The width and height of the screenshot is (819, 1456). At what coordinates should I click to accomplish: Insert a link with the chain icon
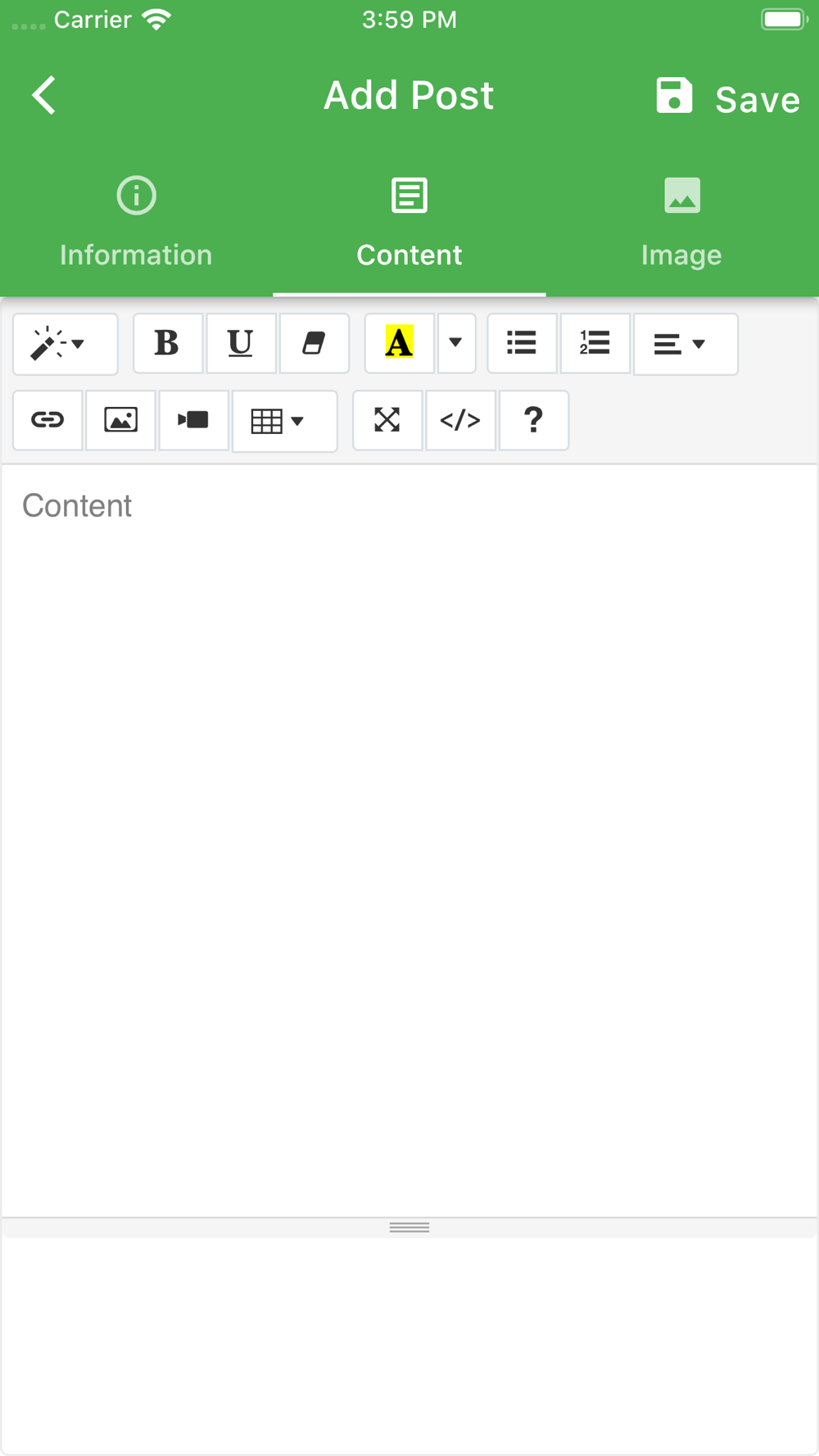tap(48, 420)
